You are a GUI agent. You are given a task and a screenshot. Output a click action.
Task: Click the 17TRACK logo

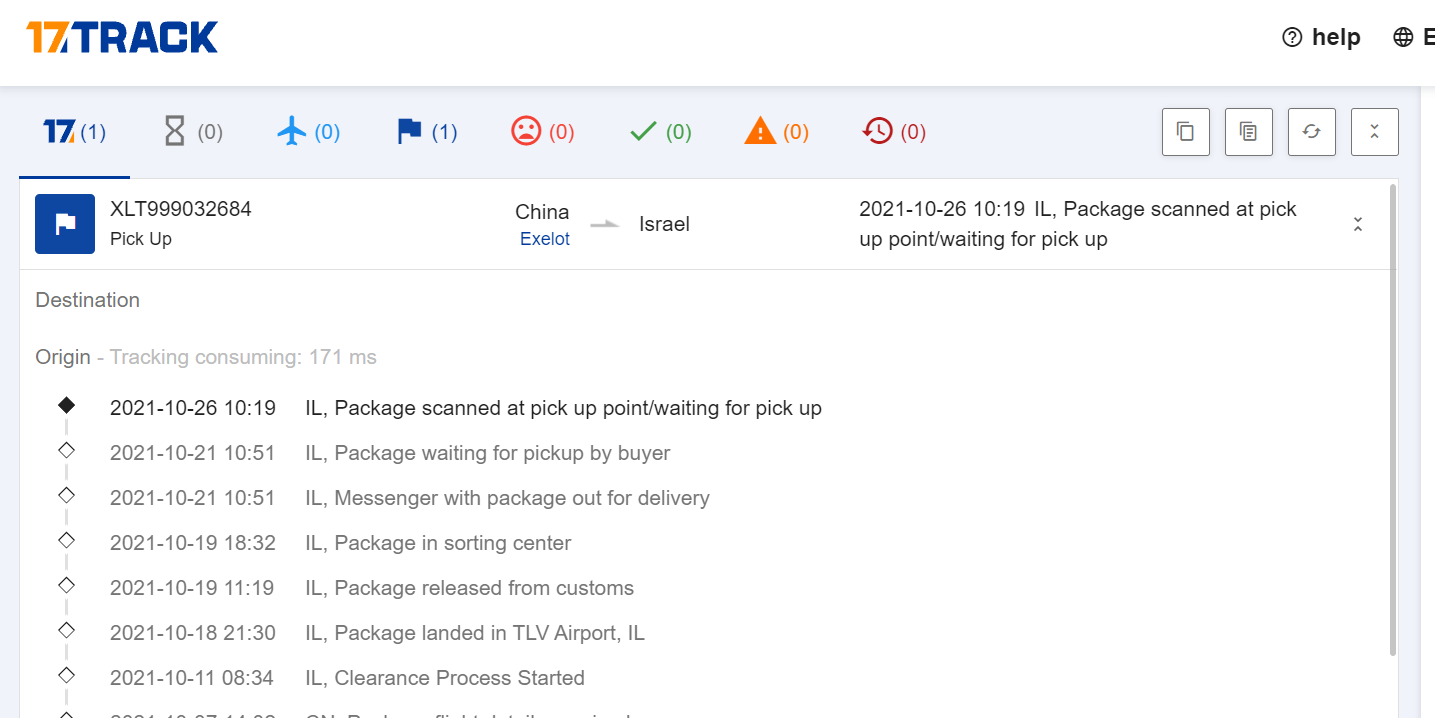click(122, 38)
